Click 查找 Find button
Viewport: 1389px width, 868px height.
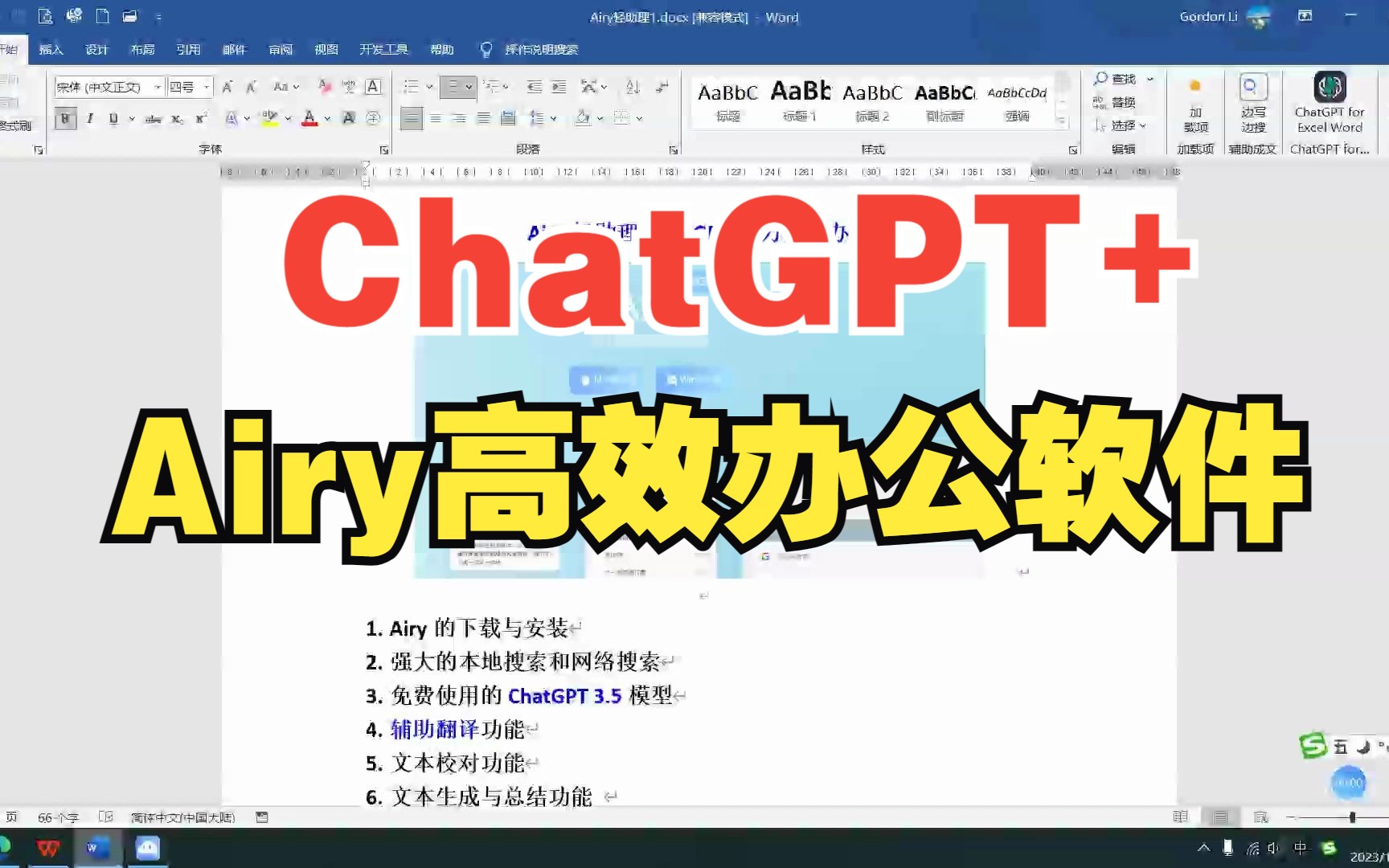click(x=1116, y=79)
